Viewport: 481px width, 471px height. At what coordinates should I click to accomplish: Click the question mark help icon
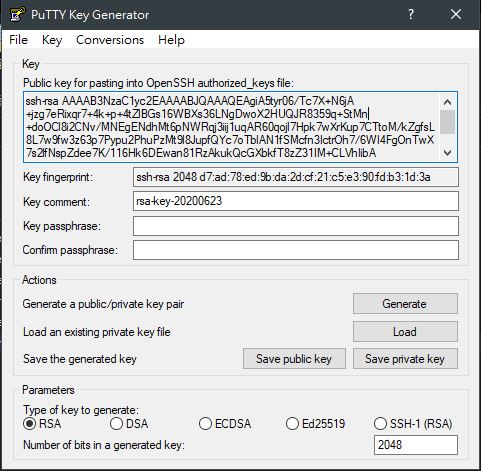[411, 14]
